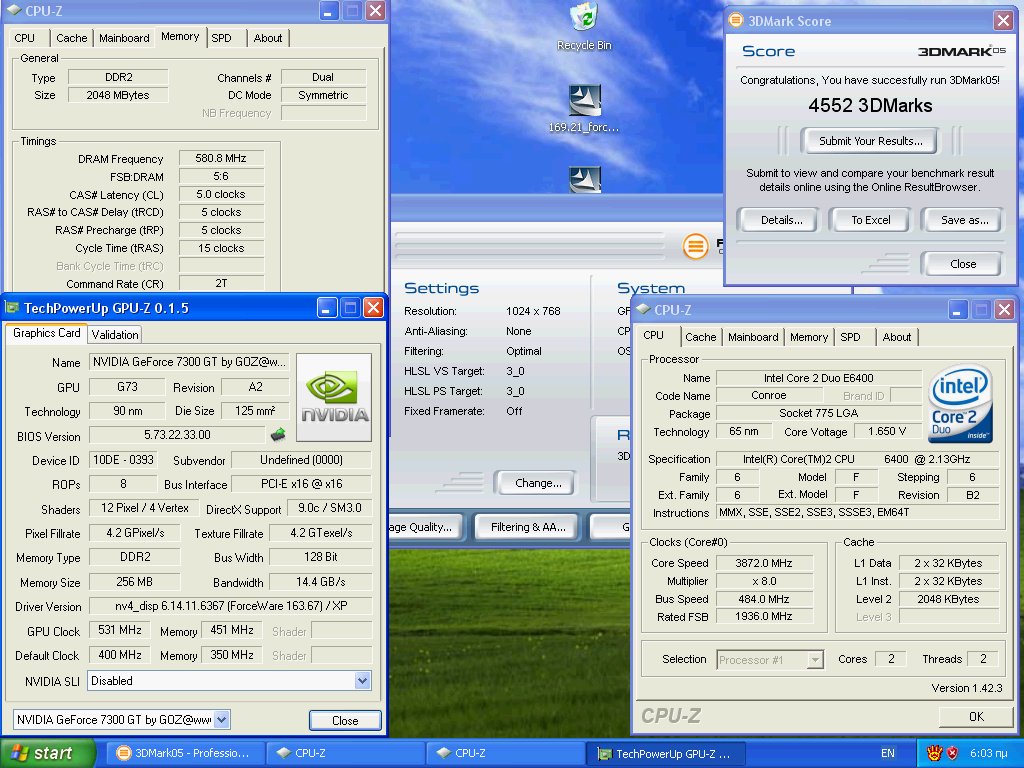Viewport: 1024px width, 768px height.
Task: Open NVIDIA SLI dropdown in GPU-Z
Action: tap(362, 680)
